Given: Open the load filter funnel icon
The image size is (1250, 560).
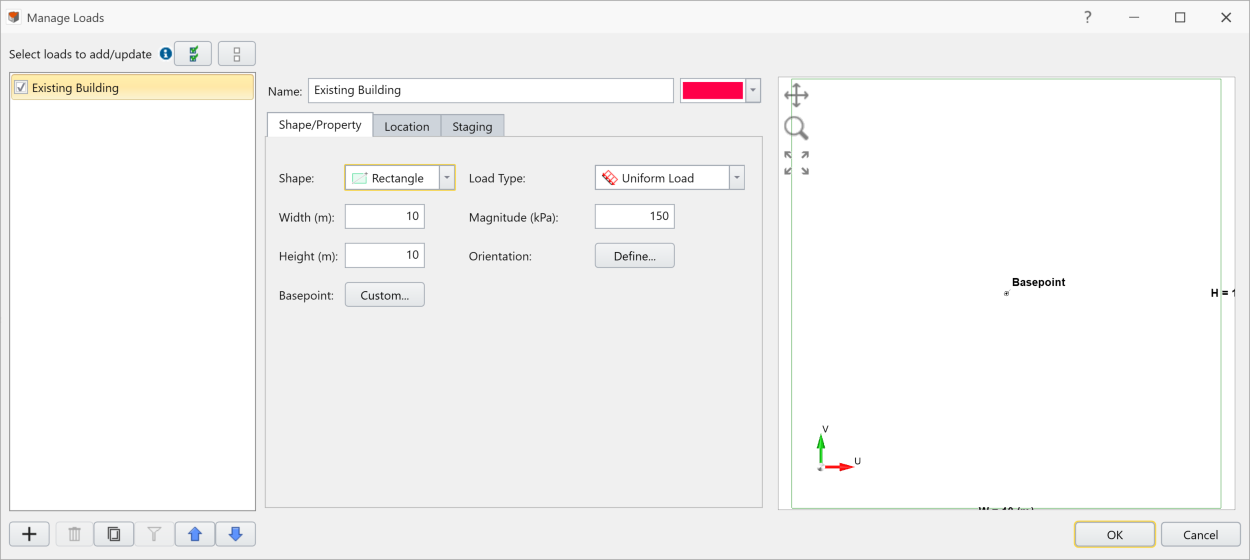Looking at the screenshot, I should pyautogui.click(x=154, y=534).
